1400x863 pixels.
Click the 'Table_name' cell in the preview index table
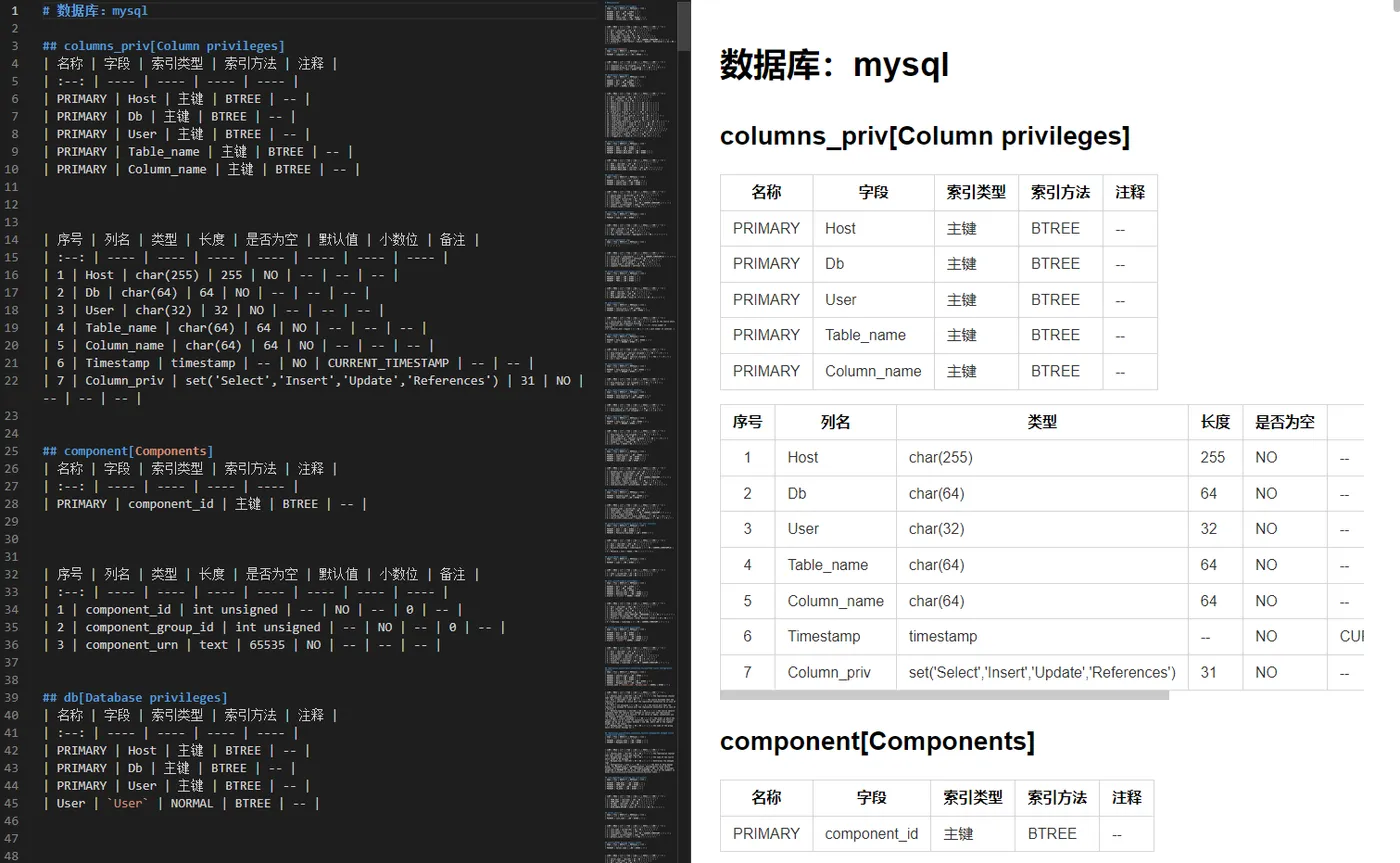click(x=873, y=335)
